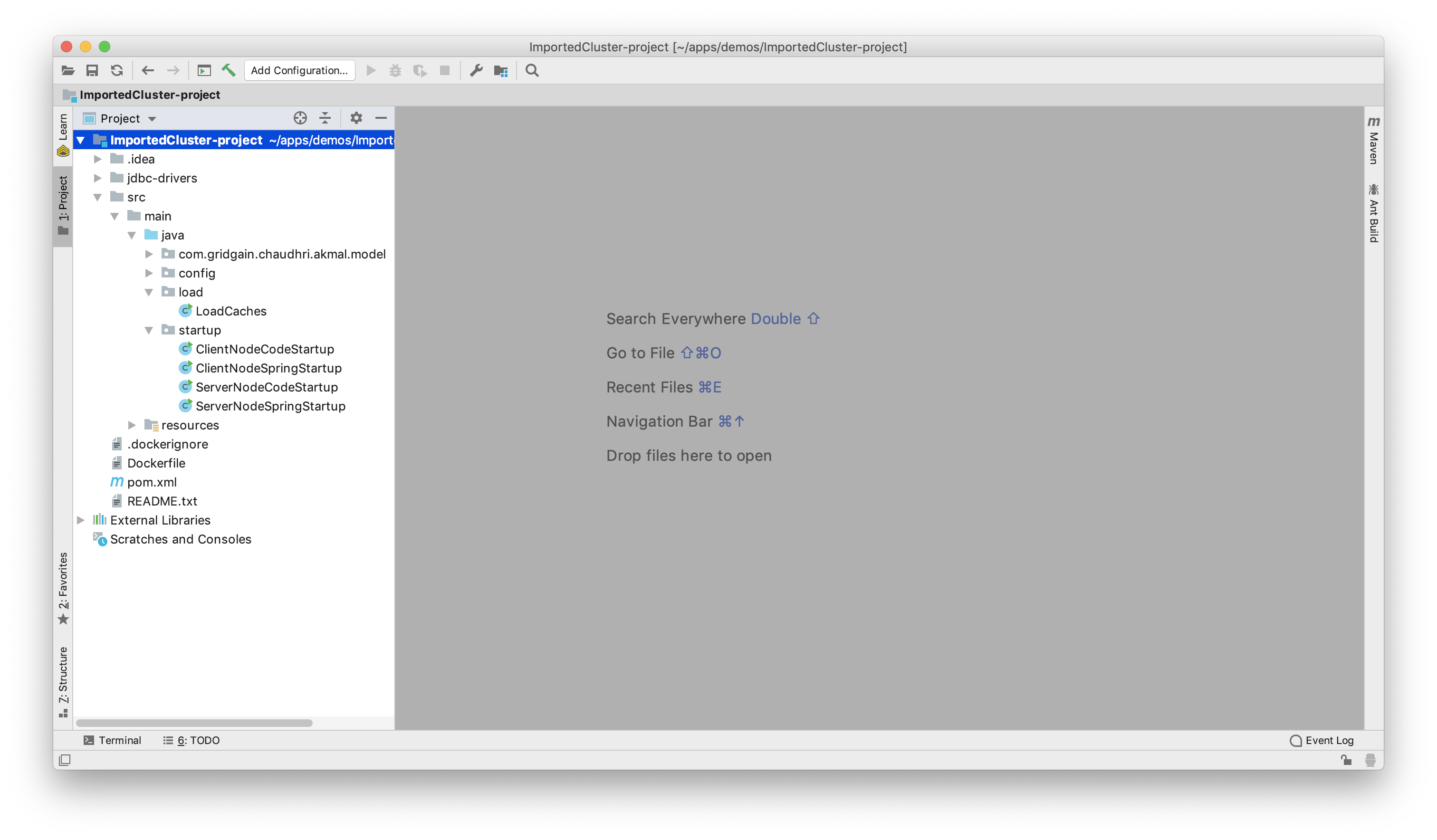Toggle the read-only lock icon in the status bar
Screen dimensions: 1437x840
pyautogui.click(x=1346, y=760)
